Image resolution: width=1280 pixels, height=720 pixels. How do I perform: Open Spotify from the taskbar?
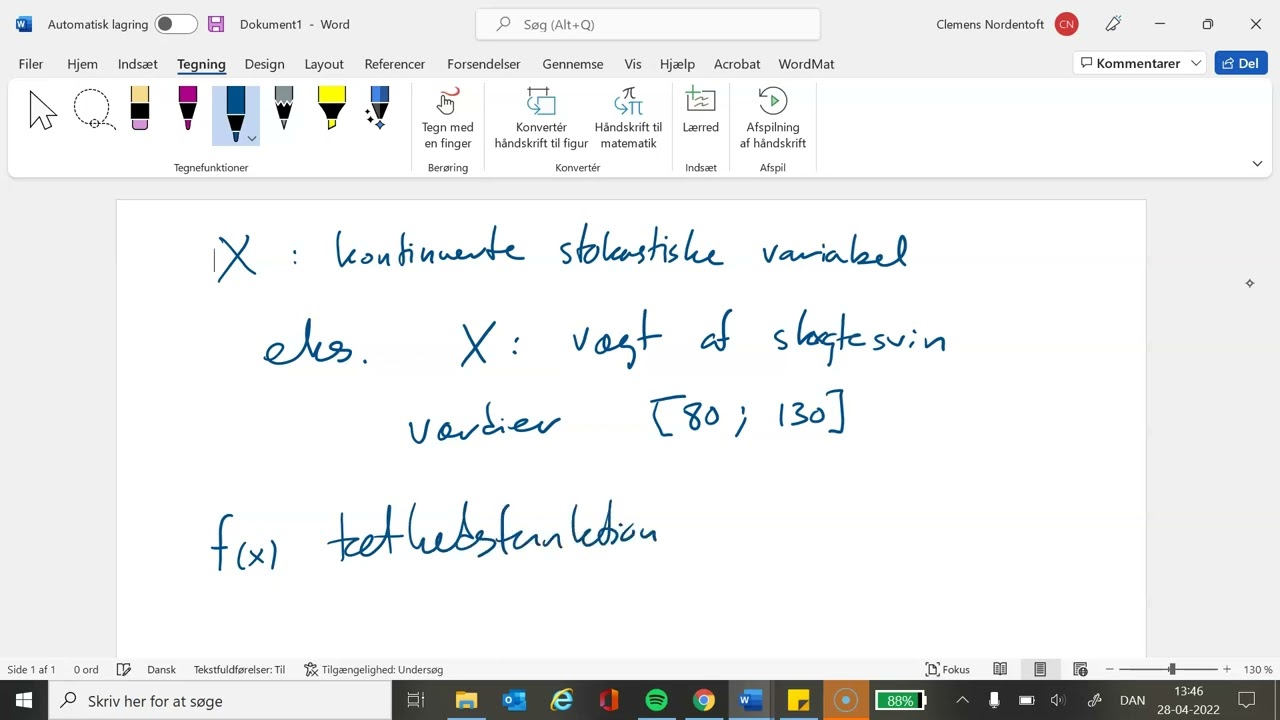pyautogui.click(x=656, y=700)
